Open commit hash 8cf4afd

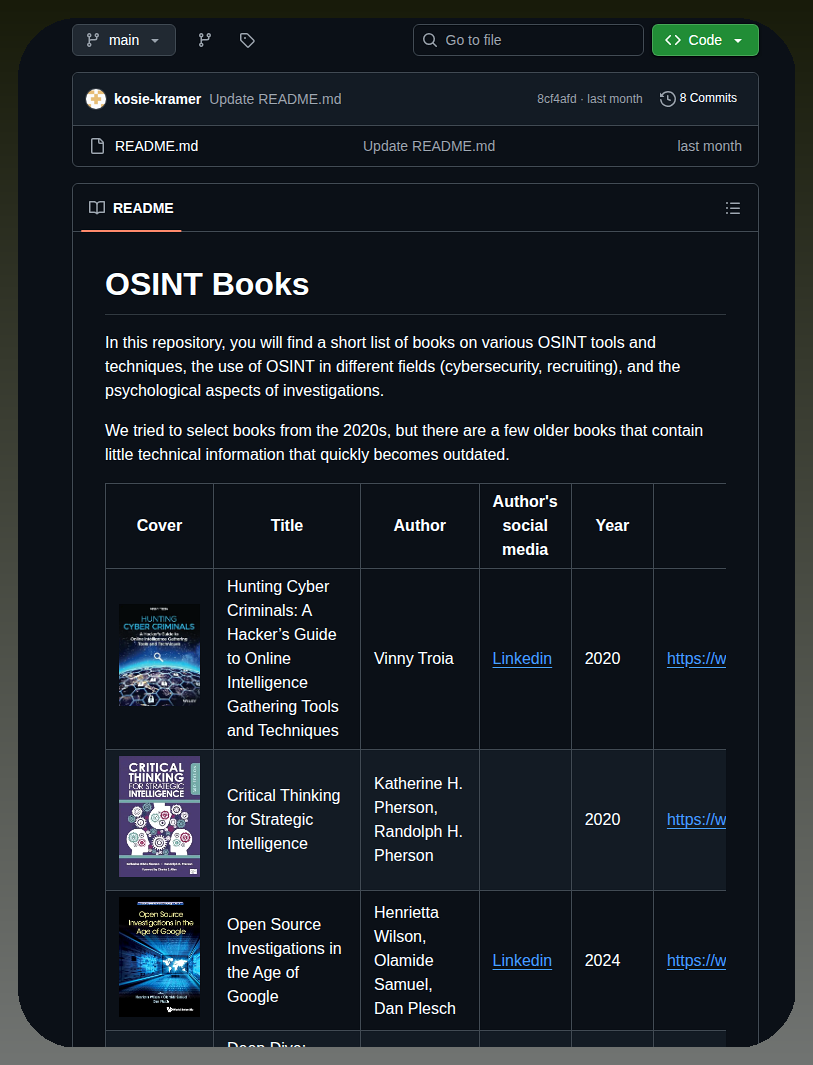click(556, 99)
